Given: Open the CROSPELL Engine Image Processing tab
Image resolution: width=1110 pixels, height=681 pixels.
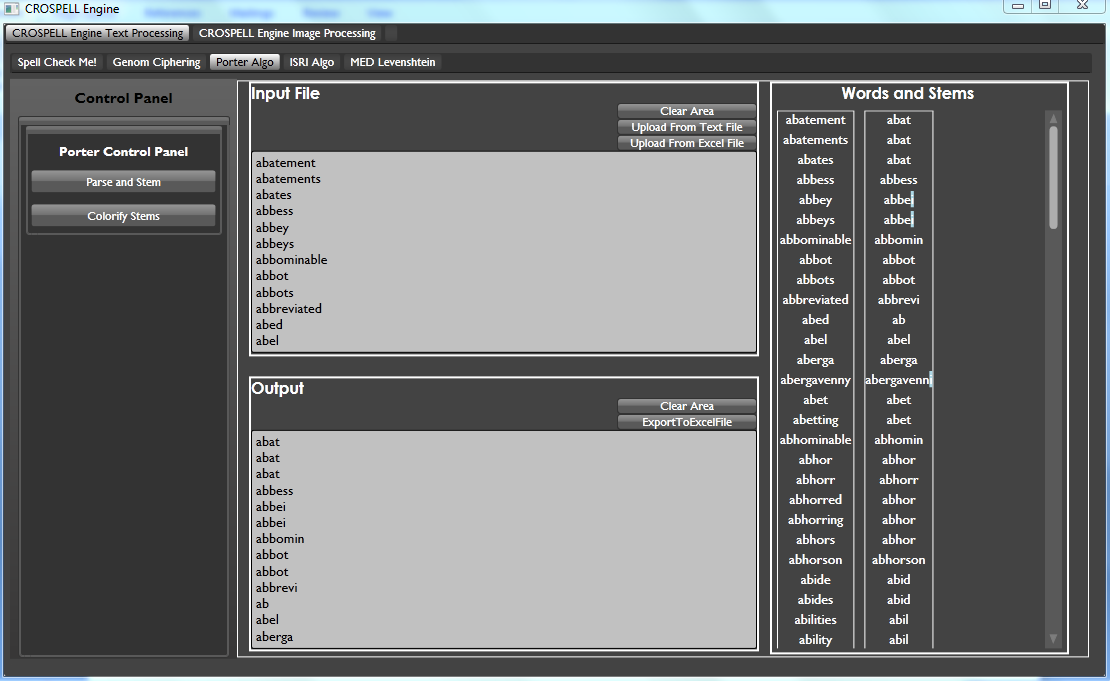Looking at the screenshot, I should coord(287,33).
